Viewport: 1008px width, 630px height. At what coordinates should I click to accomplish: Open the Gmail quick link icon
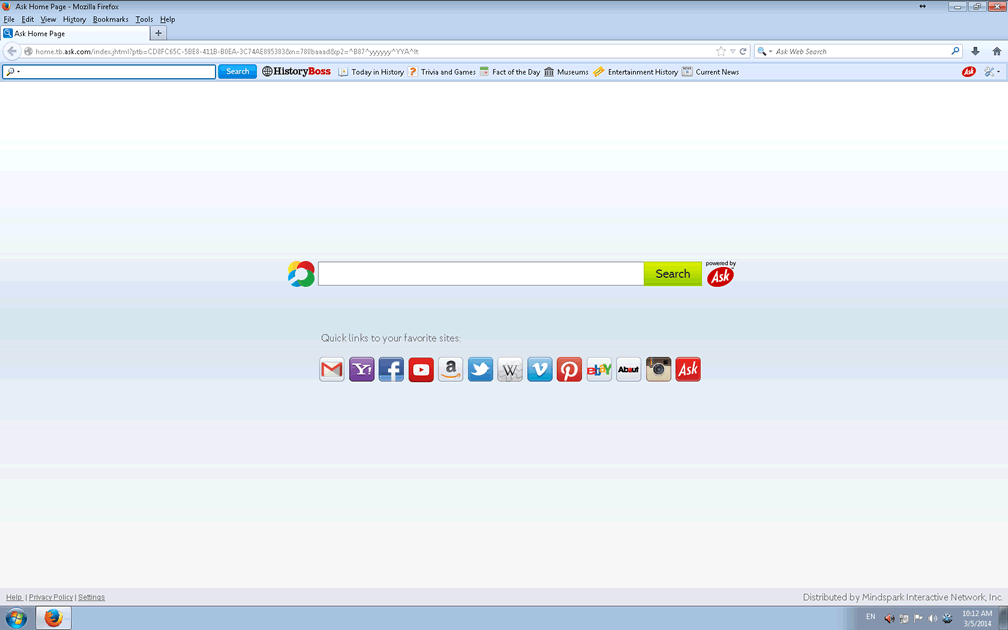click(332, 370)
